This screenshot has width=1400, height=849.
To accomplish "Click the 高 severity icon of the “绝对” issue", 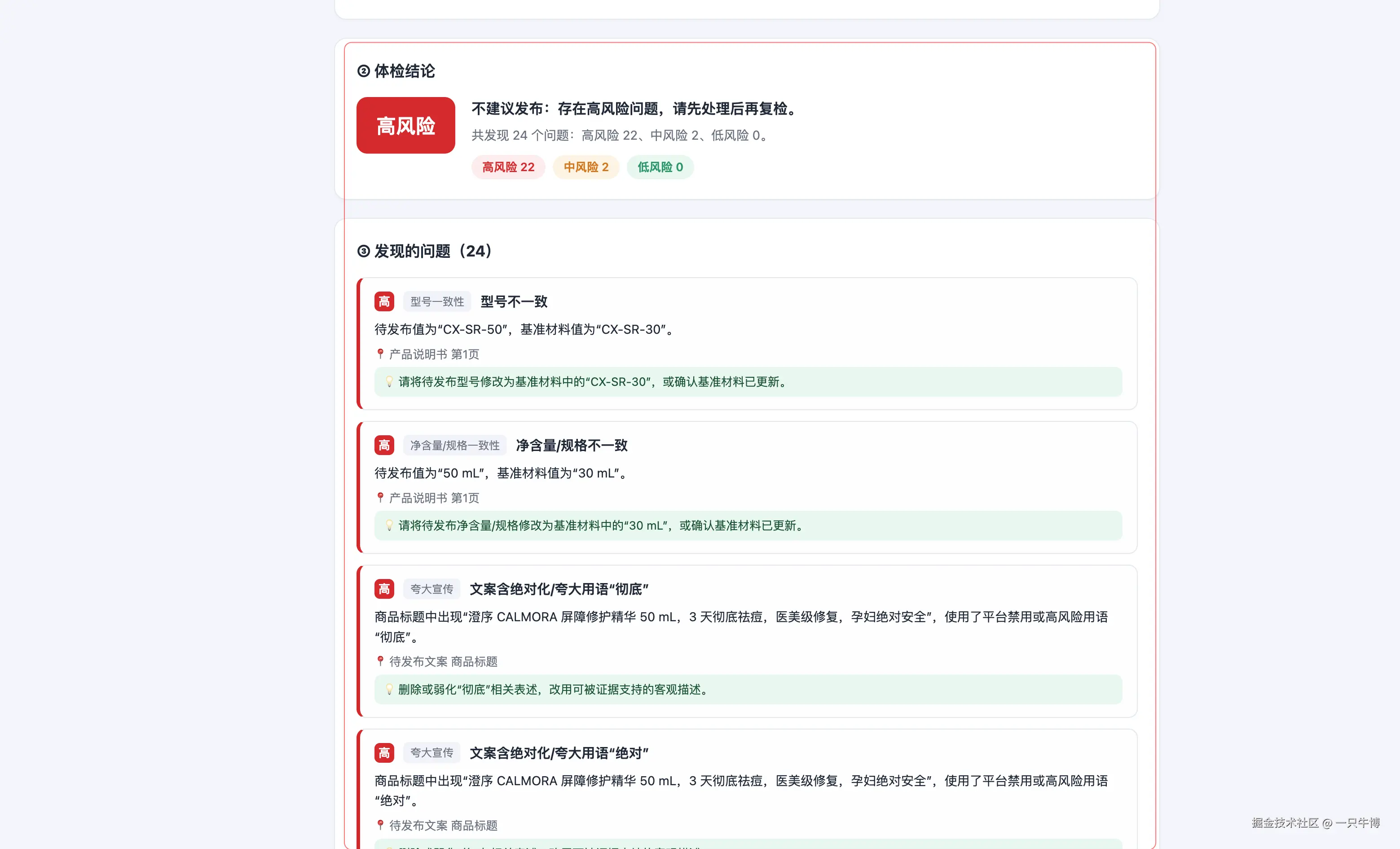I will [x=384, y=753].
